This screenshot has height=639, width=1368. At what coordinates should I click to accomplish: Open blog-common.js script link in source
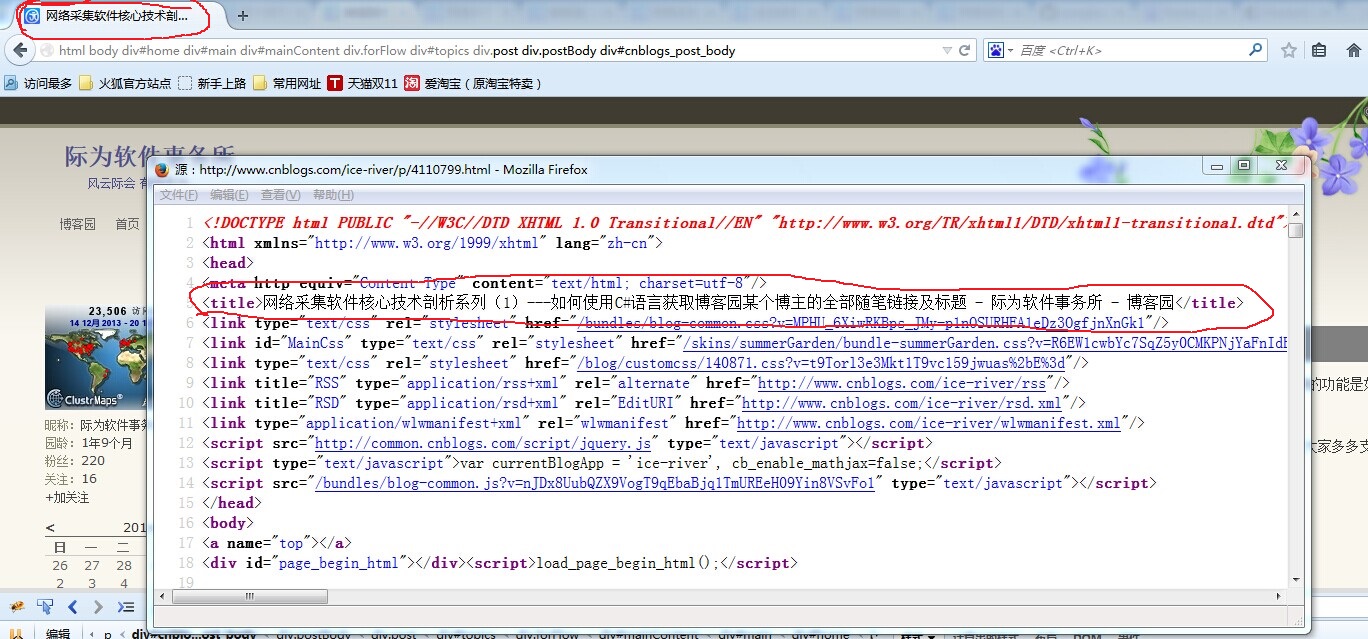coord(595,483)
